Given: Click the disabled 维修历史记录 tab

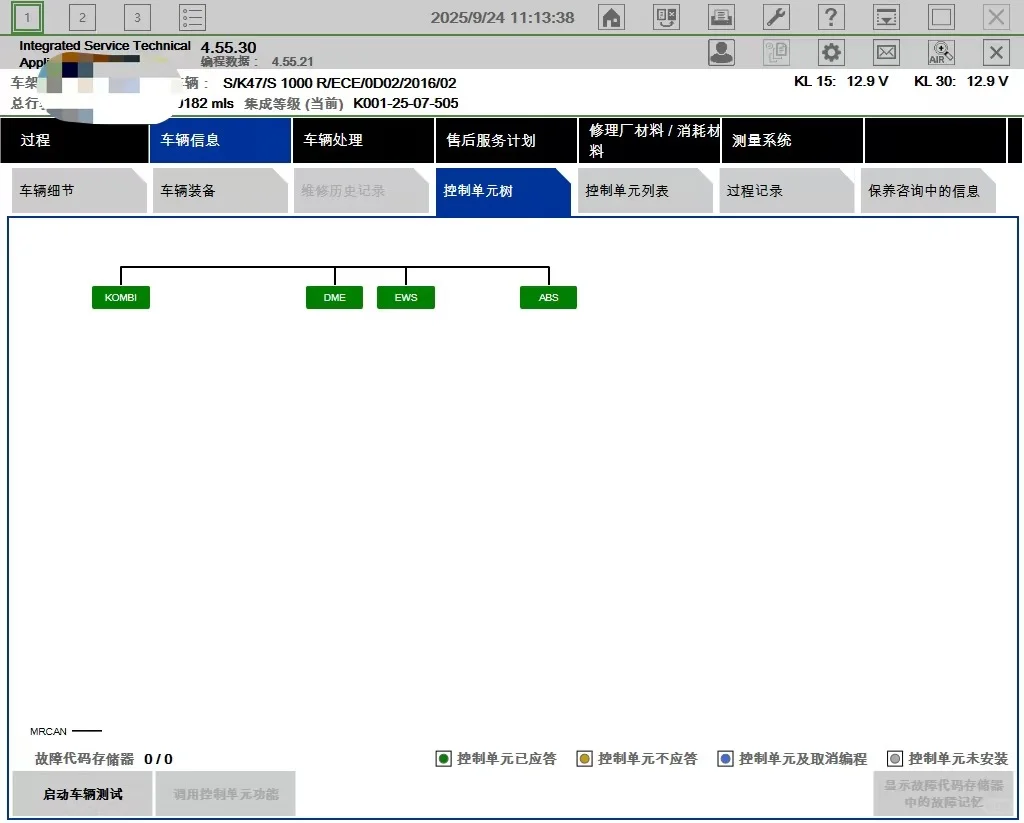Looking at the screenshot, I should (x=361, y=191).
